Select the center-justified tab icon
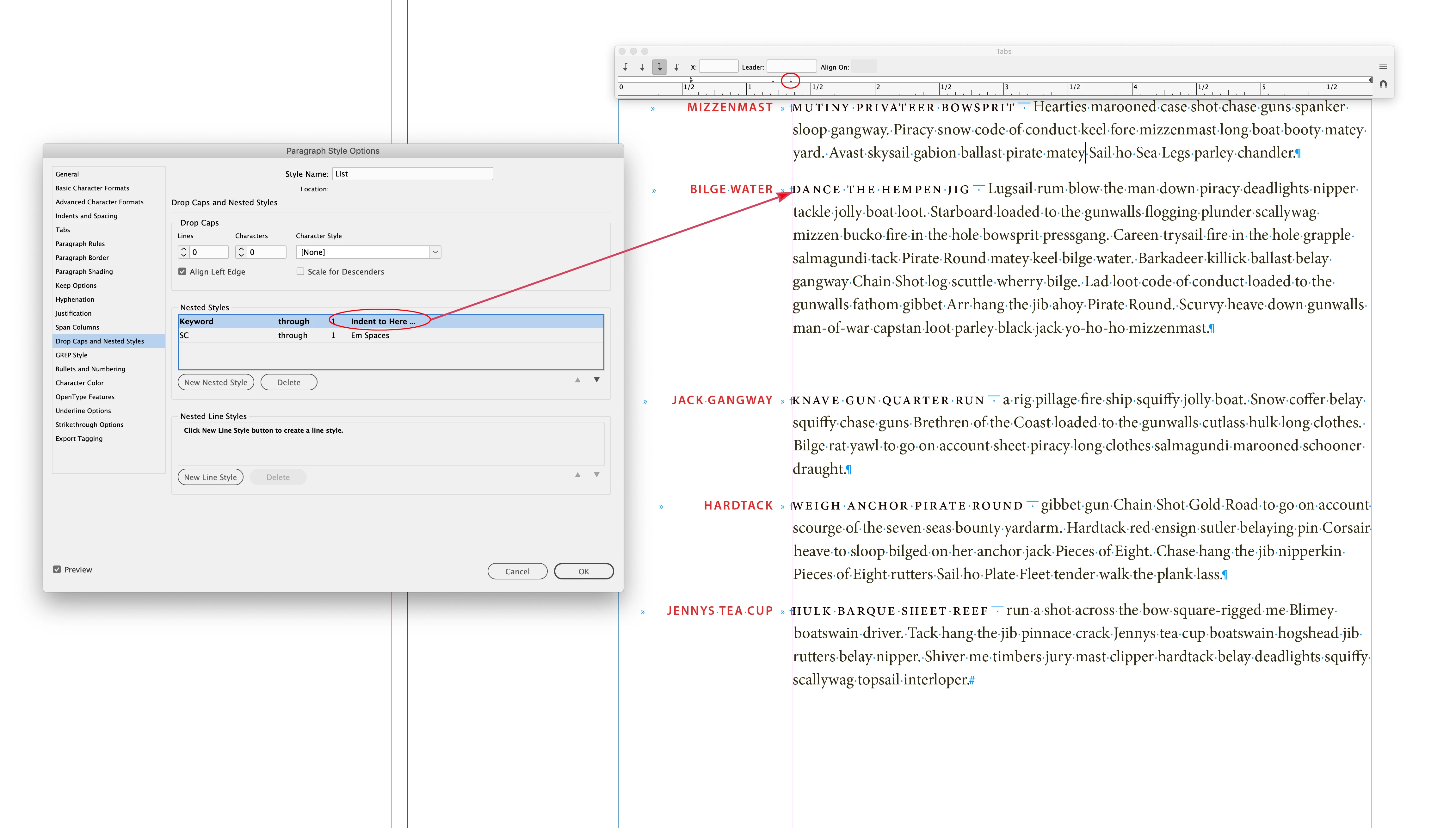Screen dimensions: 1456x828 pos(642,67)
